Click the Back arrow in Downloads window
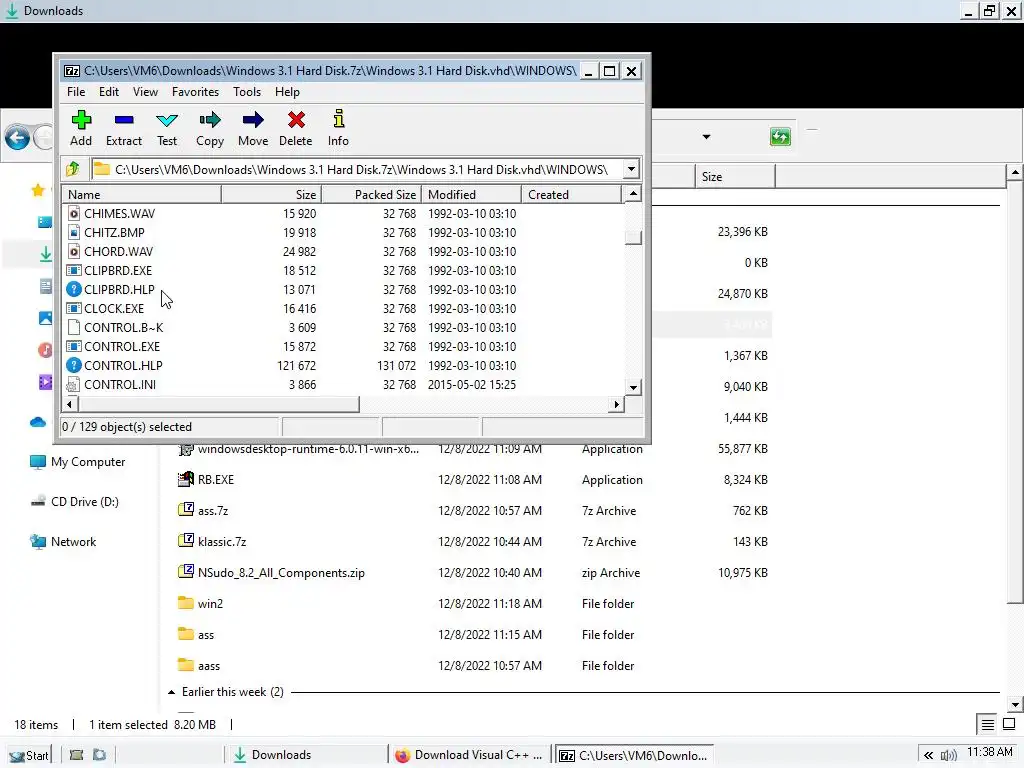 click(x=18, y=138)
